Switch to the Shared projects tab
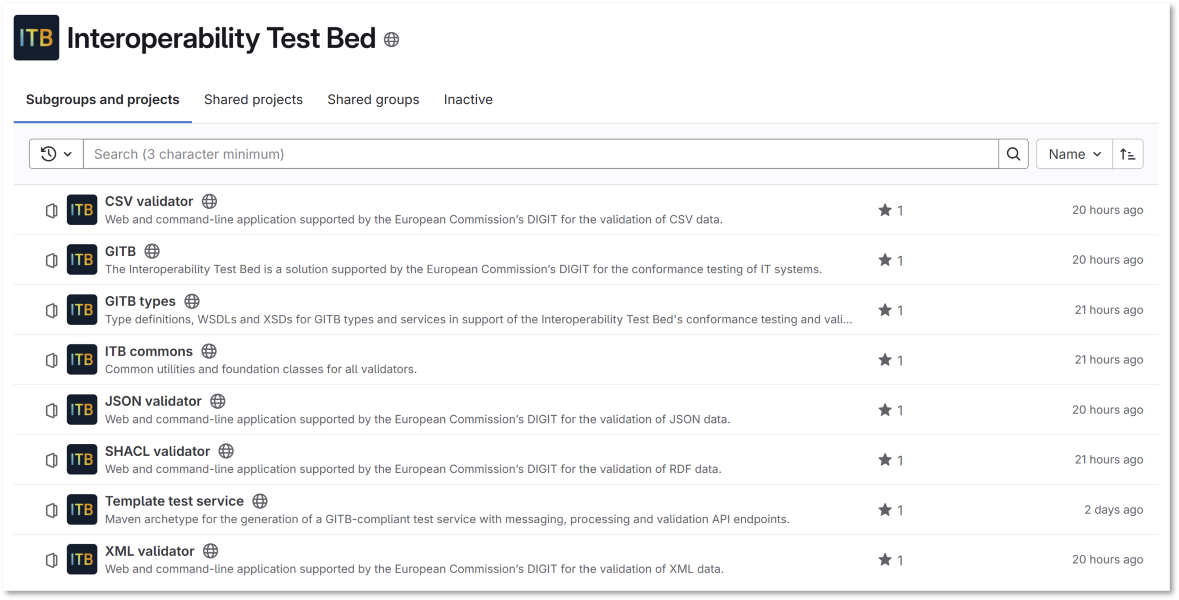 coord(253,100)
